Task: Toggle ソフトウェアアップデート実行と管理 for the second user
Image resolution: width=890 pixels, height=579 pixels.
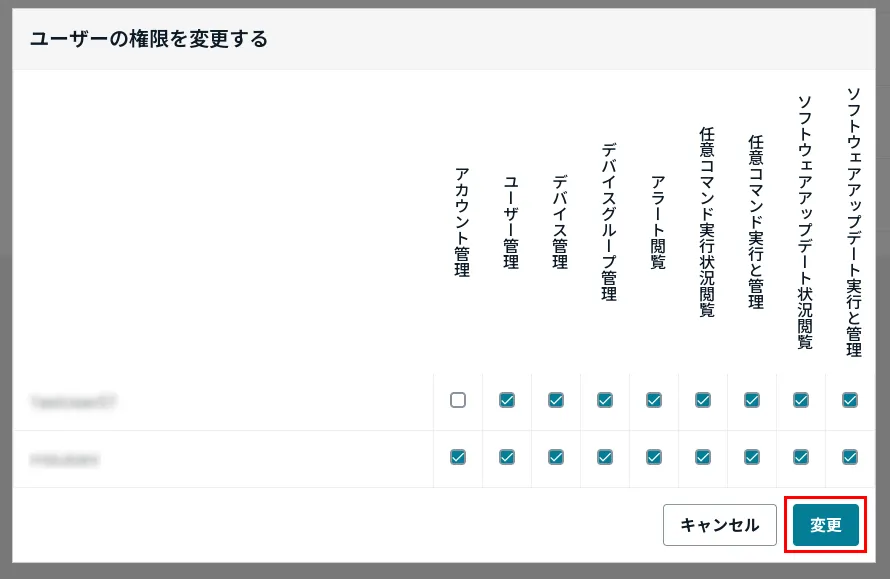Action: coord(849,458)
